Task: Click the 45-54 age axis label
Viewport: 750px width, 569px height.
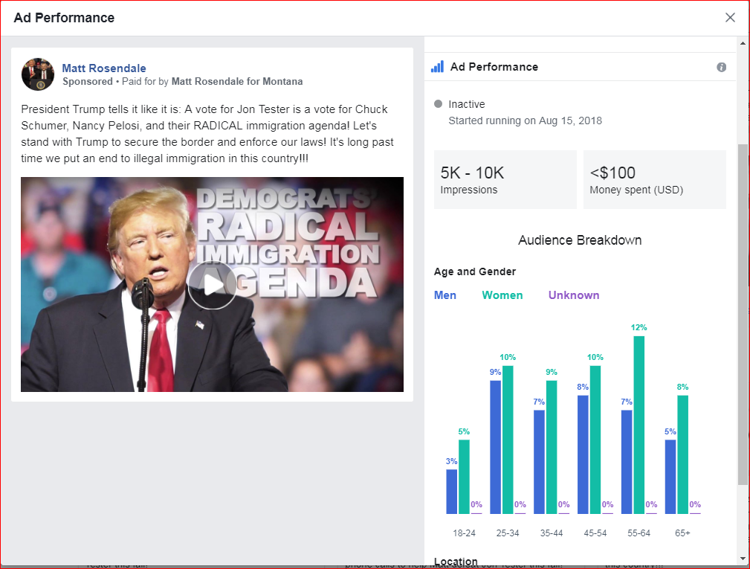Action: click(595, 533)
